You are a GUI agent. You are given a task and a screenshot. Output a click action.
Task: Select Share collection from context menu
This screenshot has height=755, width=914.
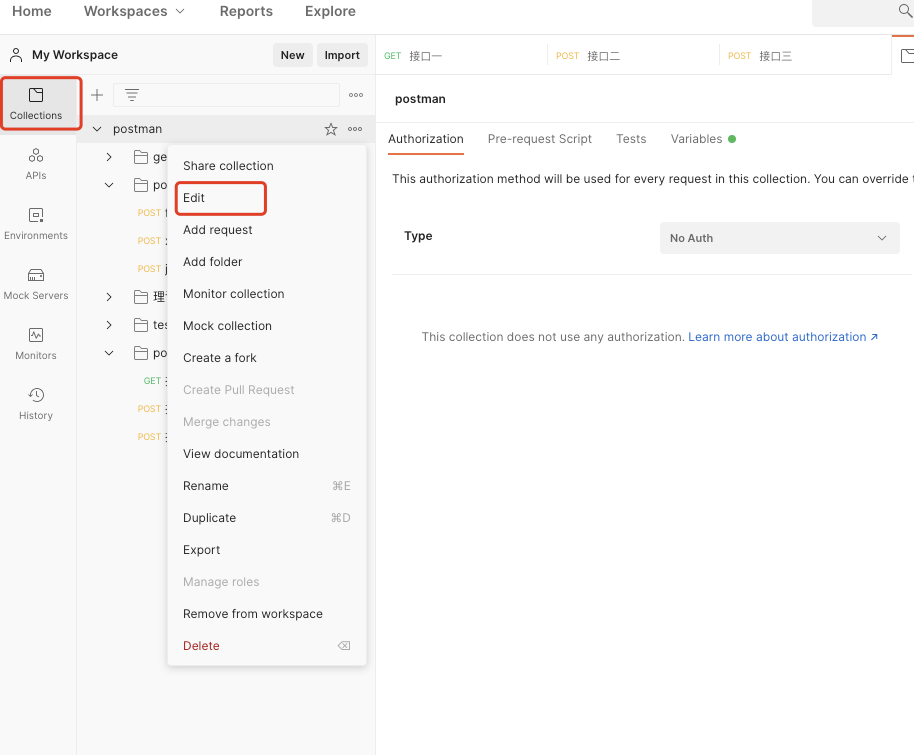click(267, 166)
